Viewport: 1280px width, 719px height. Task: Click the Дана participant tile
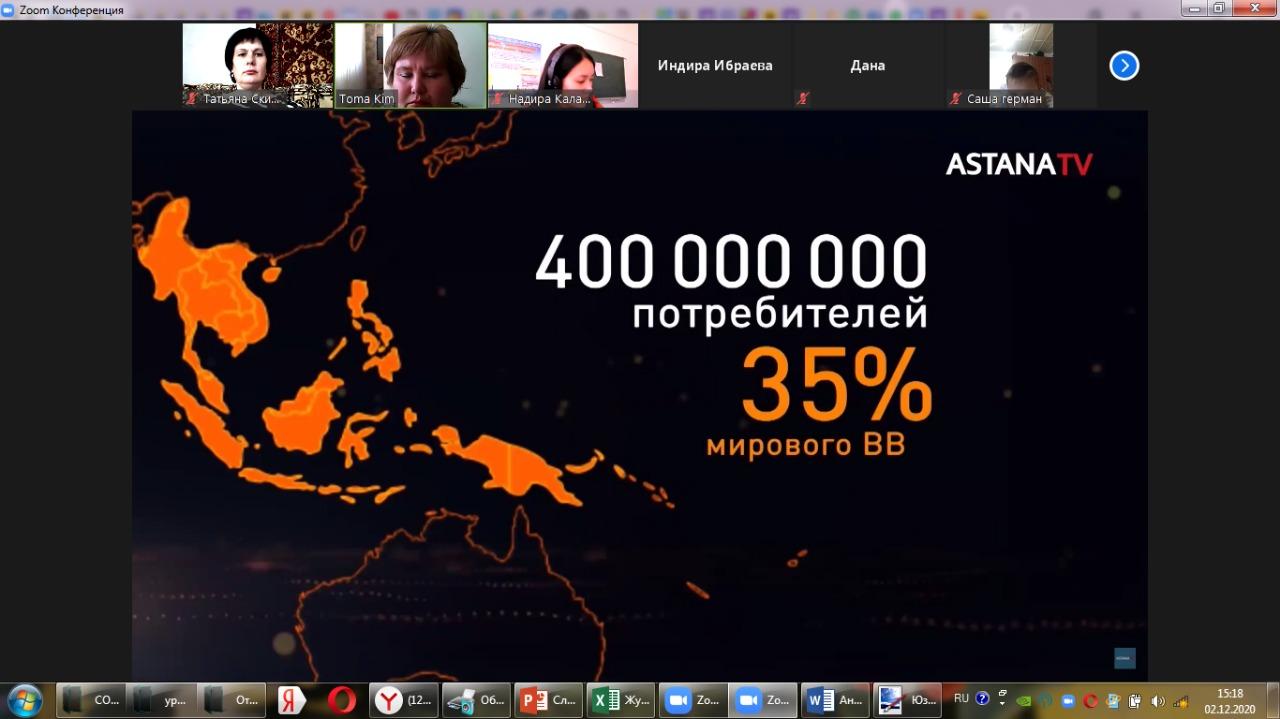pyautogui.click(x=867, y=66)
